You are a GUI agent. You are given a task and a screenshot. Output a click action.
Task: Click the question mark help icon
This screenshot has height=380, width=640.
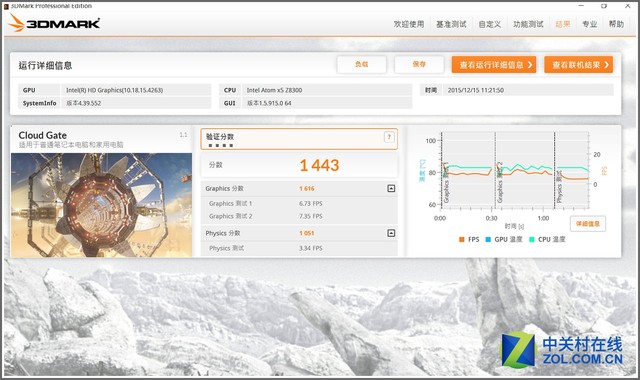(x=389, y=137)
